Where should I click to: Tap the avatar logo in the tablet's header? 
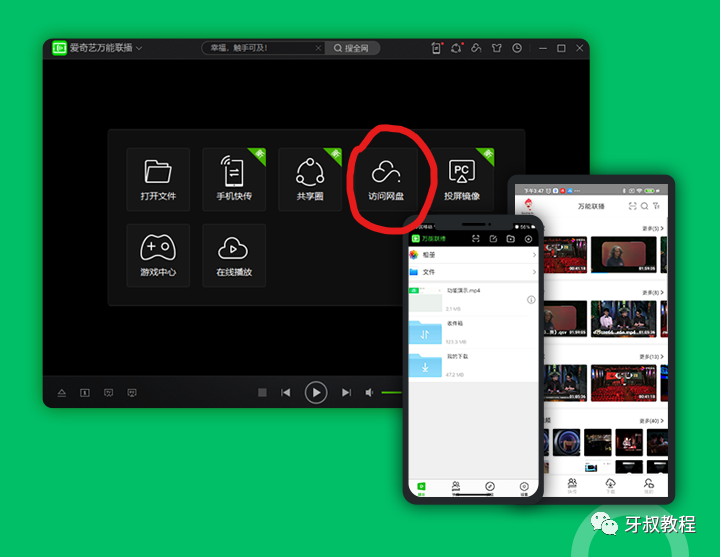coord(529,206)
